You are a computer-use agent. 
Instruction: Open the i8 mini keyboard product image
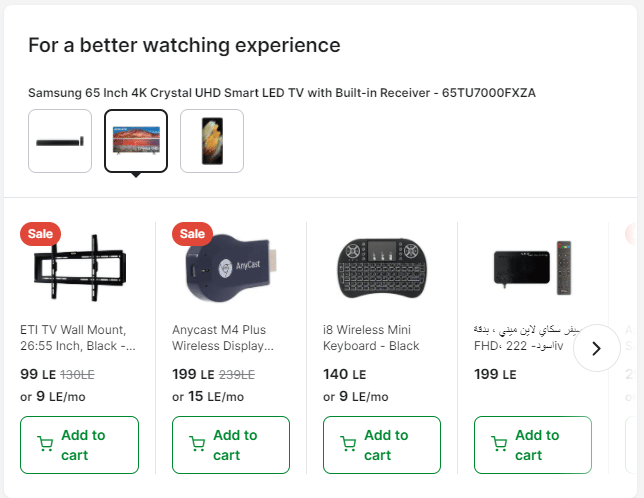(382, 268)
